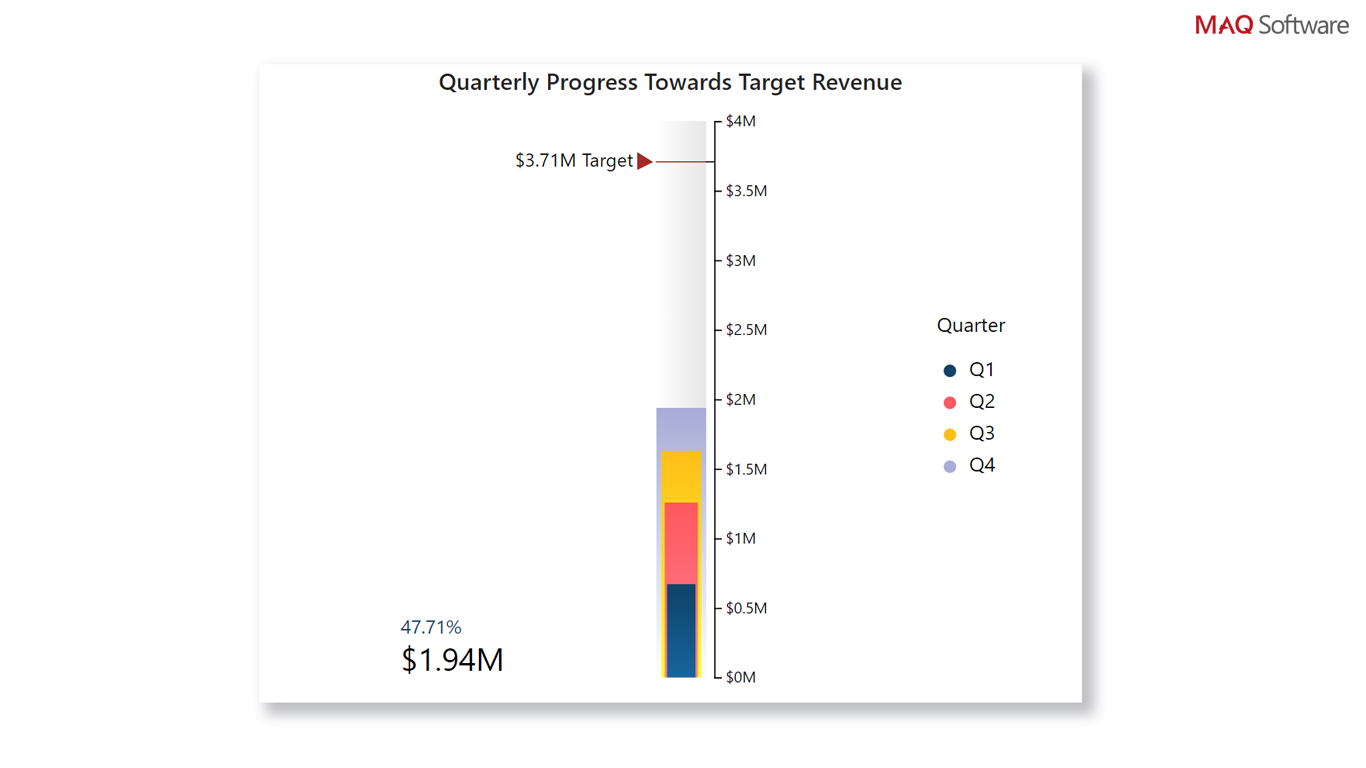Screen dimensions: 1366x768
Task: Click the $3.71M Target label
Action: tap(574, 161)
